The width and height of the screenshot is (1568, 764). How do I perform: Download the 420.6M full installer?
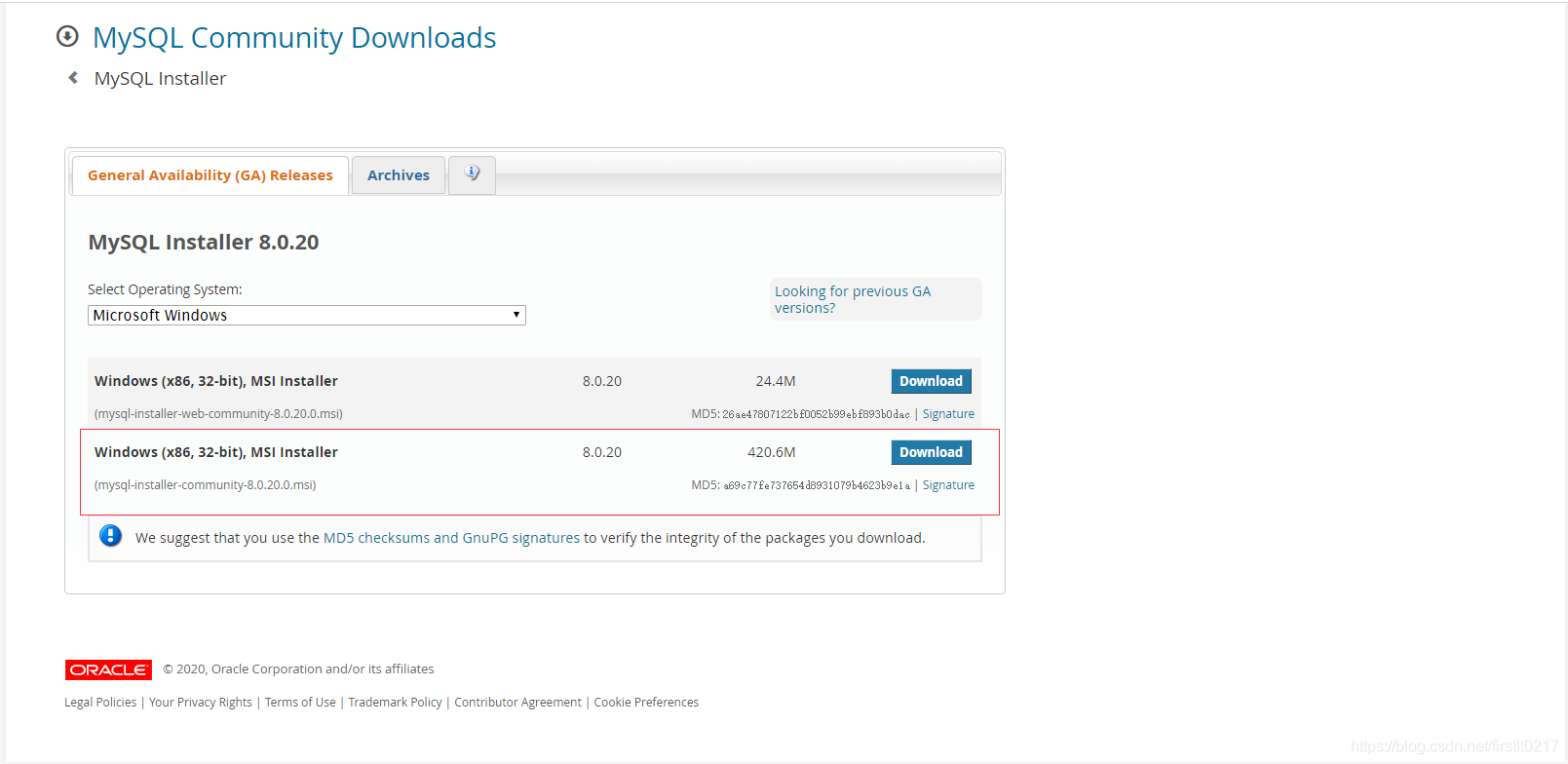[x=931, y=452]
